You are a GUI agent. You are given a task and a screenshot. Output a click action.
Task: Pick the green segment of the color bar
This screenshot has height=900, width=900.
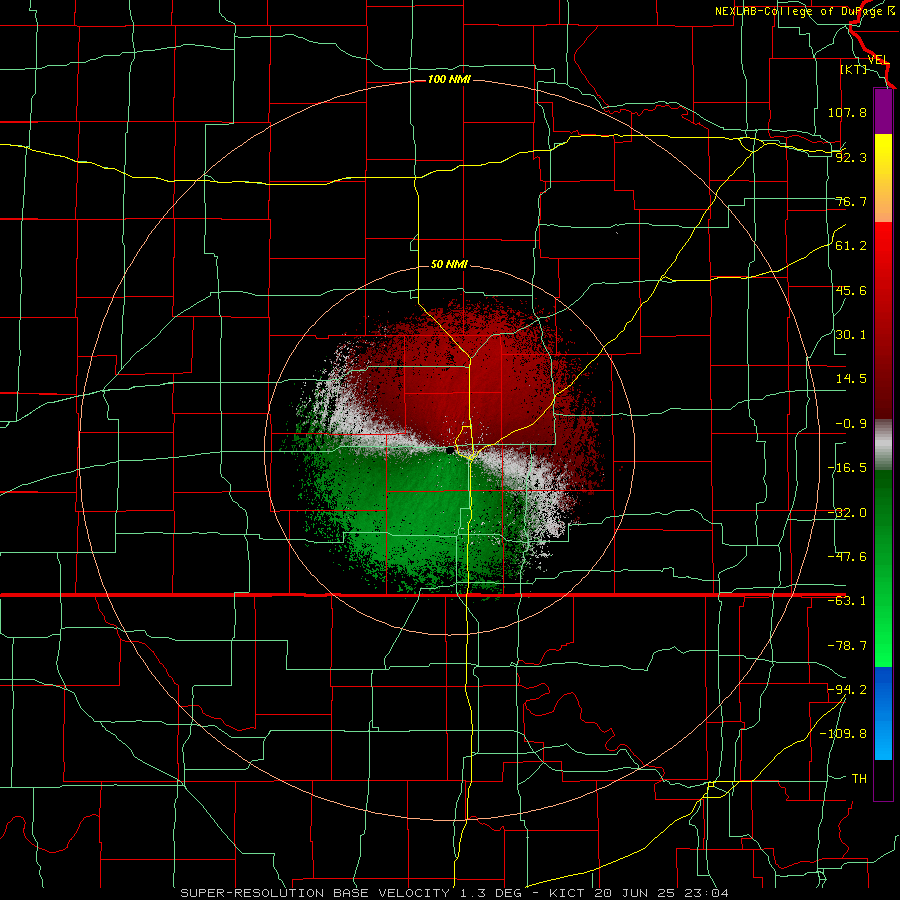883,568
